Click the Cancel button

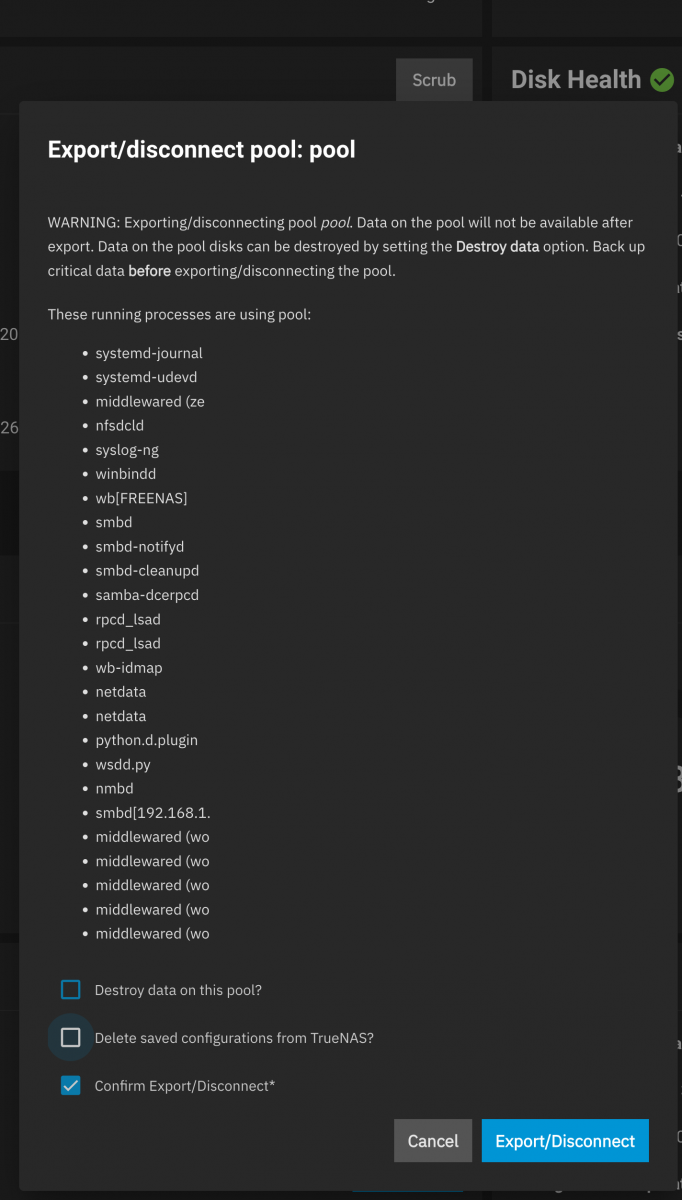pyautogui.click(x=433, y=1141)
